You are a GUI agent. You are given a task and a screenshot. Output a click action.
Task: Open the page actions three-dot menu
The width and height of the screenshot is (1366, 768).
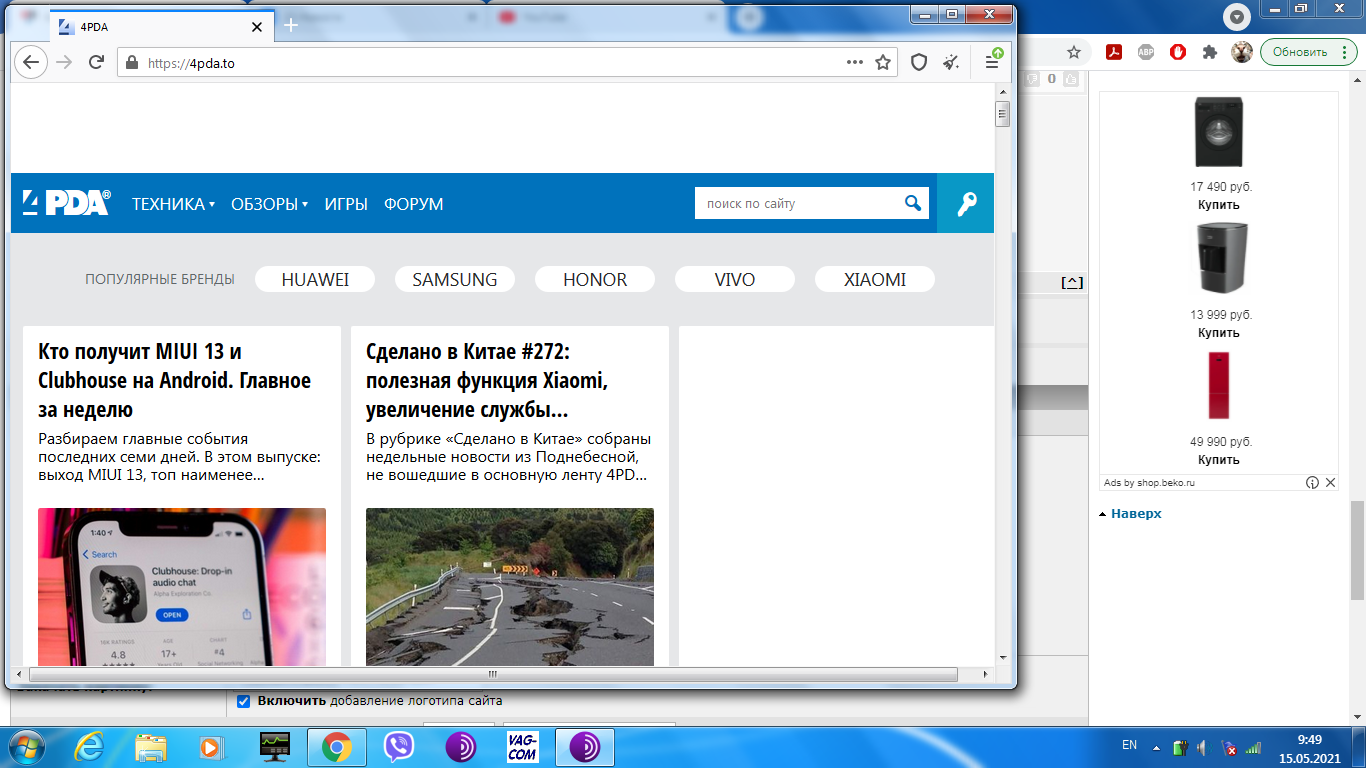(x=855, y=62)
